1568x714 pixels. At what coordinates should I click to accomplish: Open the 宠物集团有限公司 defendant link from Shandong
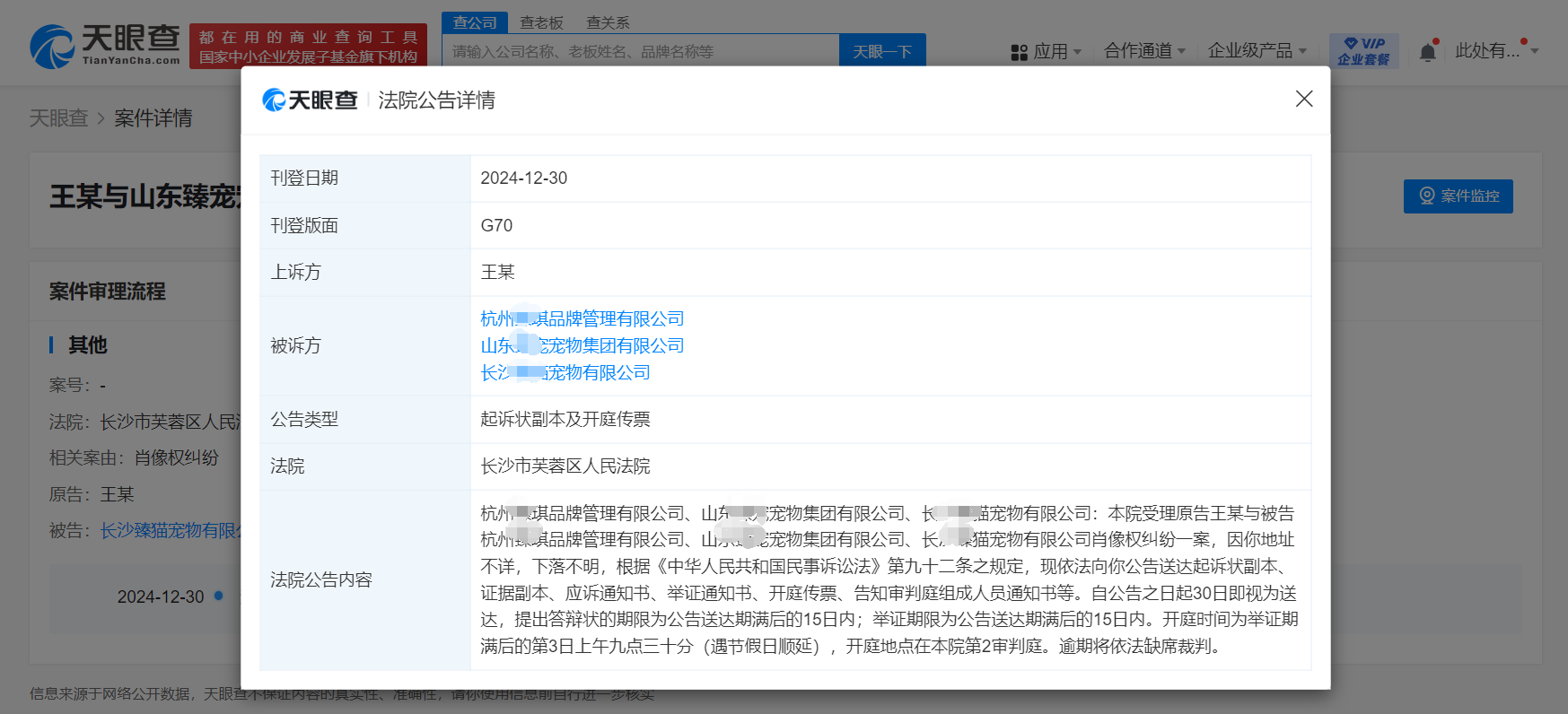click(x=583, y=346)
